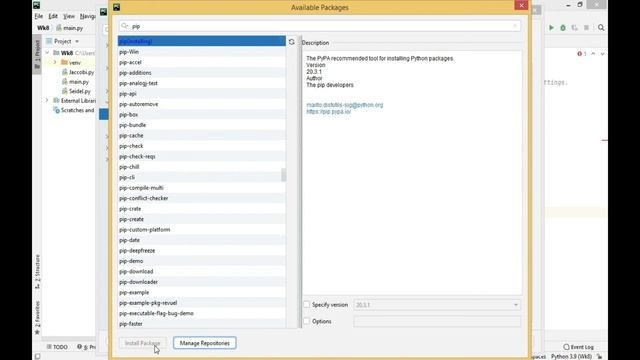Select pip-accel in package list
640x360 pixels.
point(202,62)
